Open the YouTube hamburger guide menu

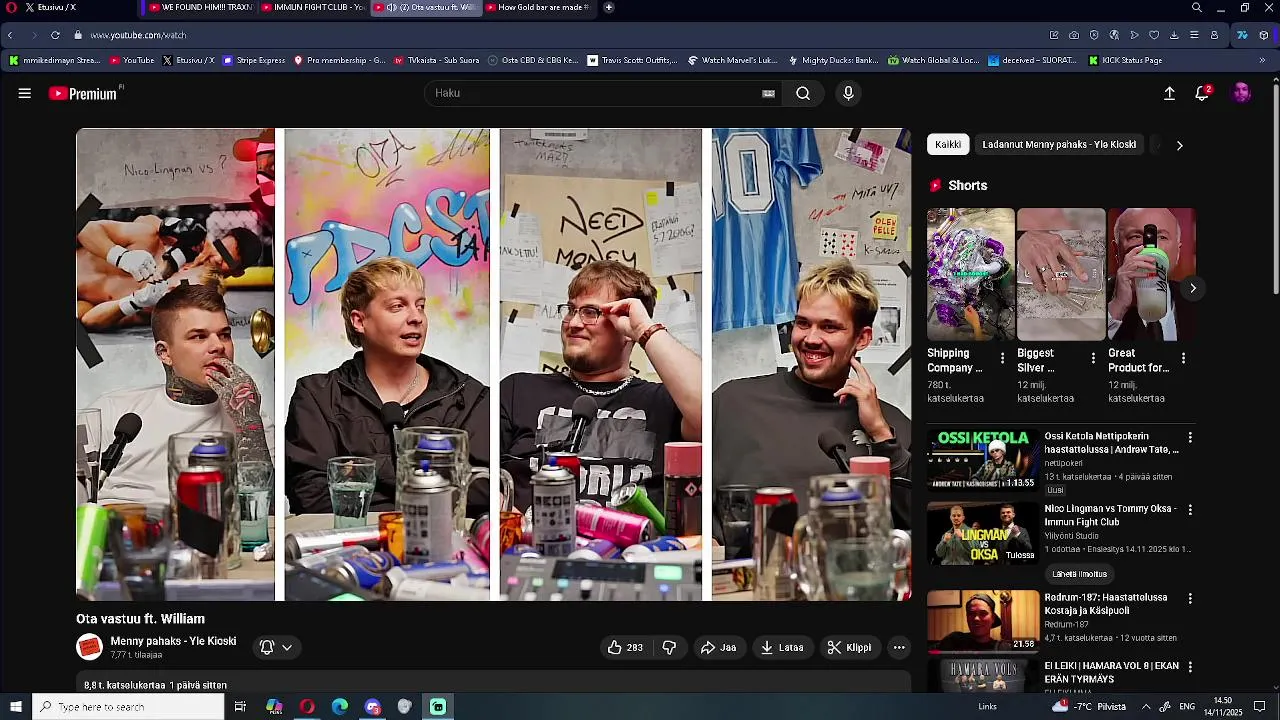(24, 93)
